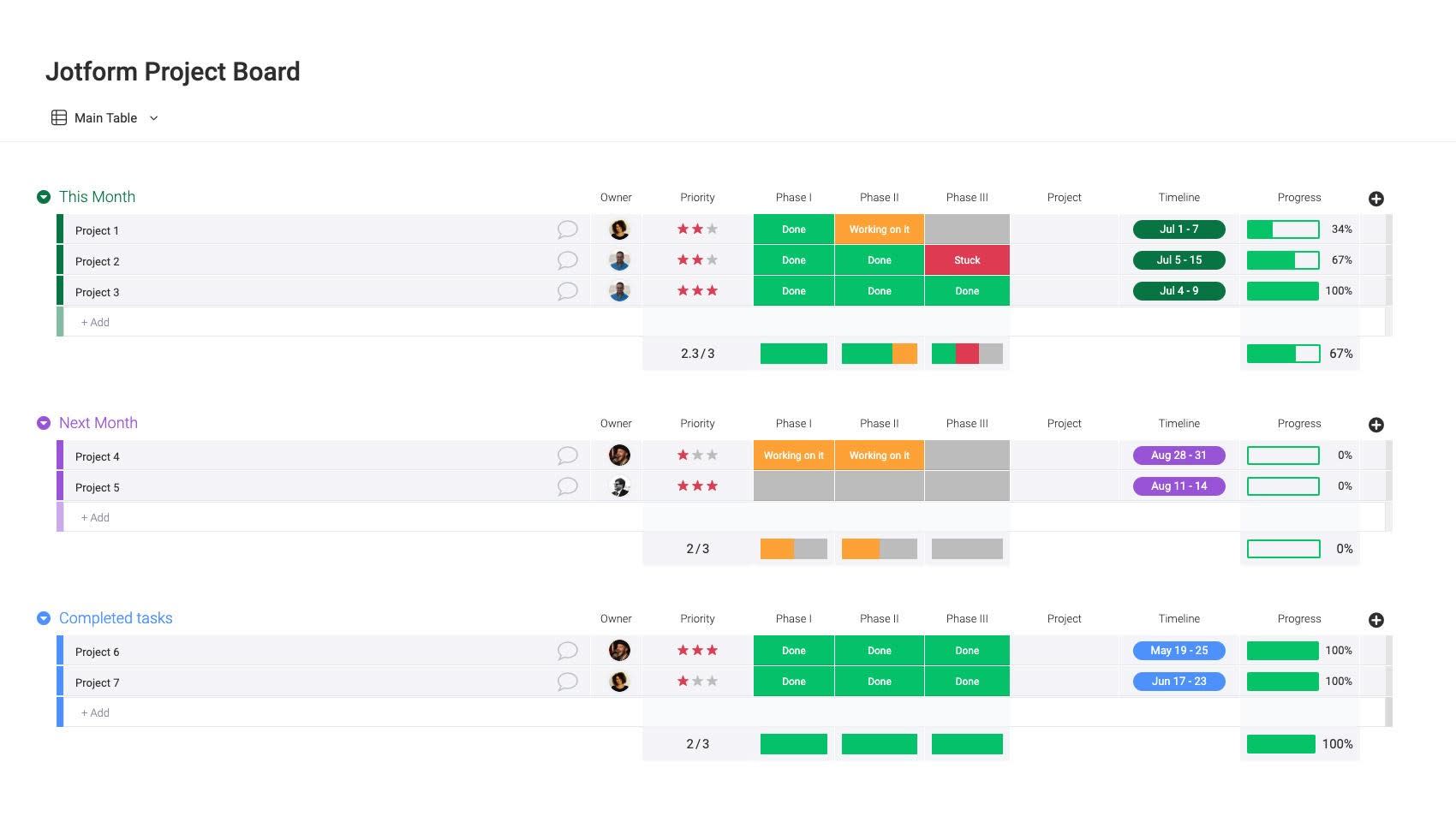Collapse the This Month group

coord(43,196)
